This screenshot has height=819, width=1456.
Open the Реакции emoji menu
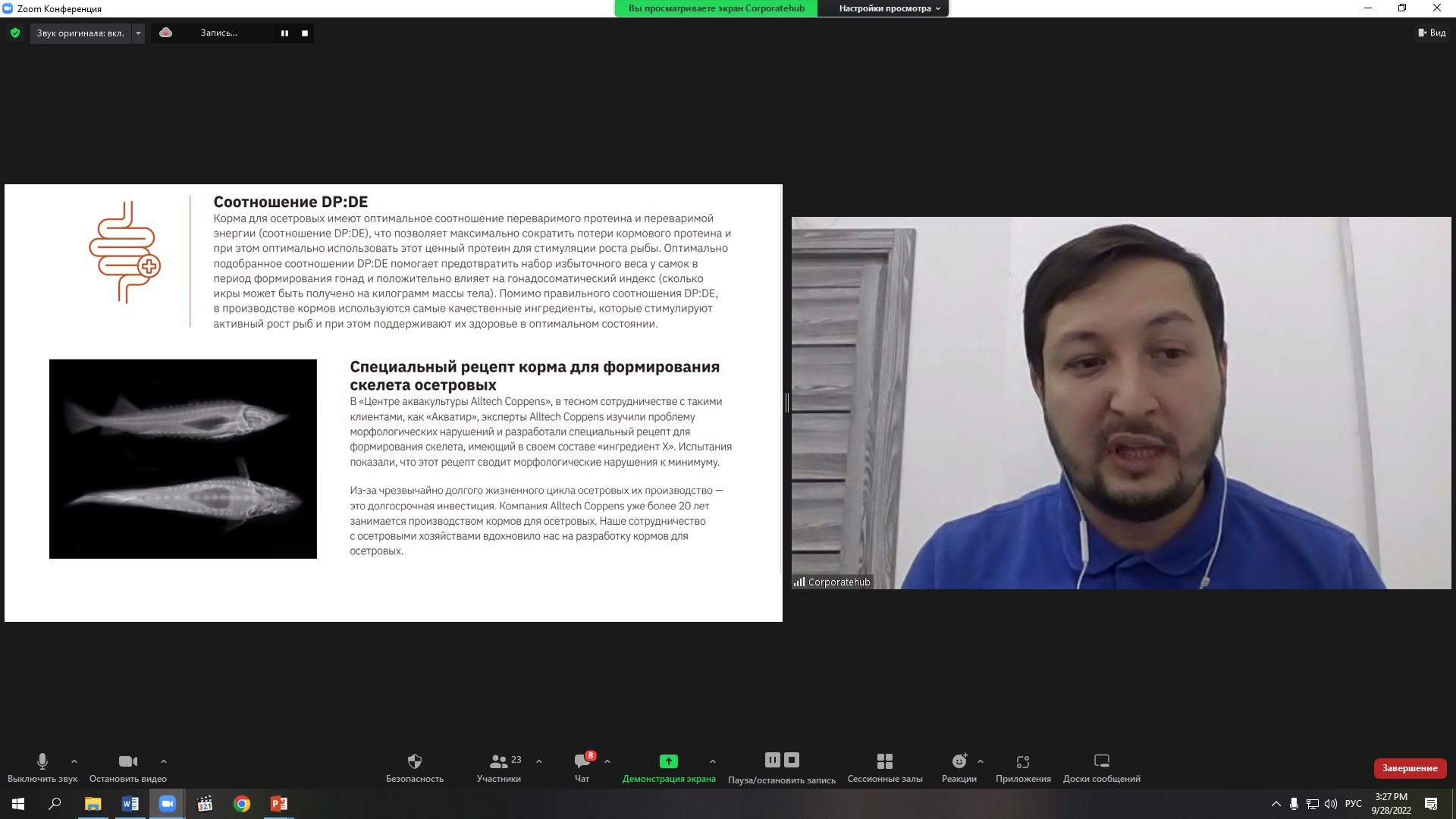coord(959,767)
